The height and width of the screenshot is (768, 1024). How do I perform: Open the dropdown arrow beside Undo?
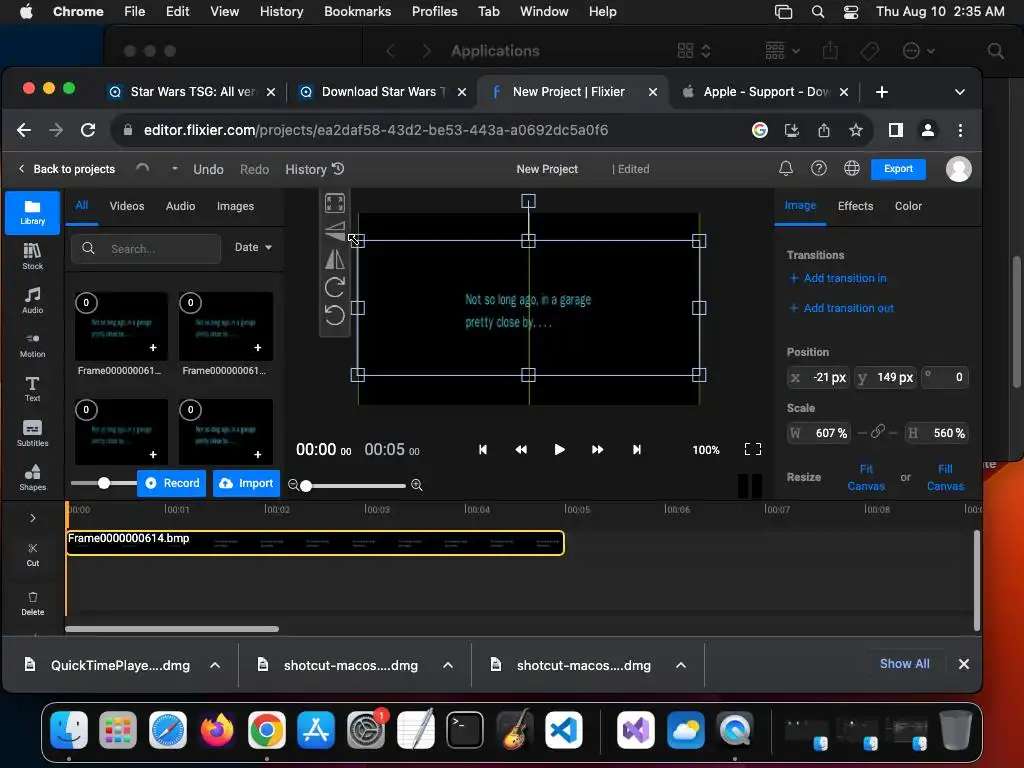click(x=174, y=168)
